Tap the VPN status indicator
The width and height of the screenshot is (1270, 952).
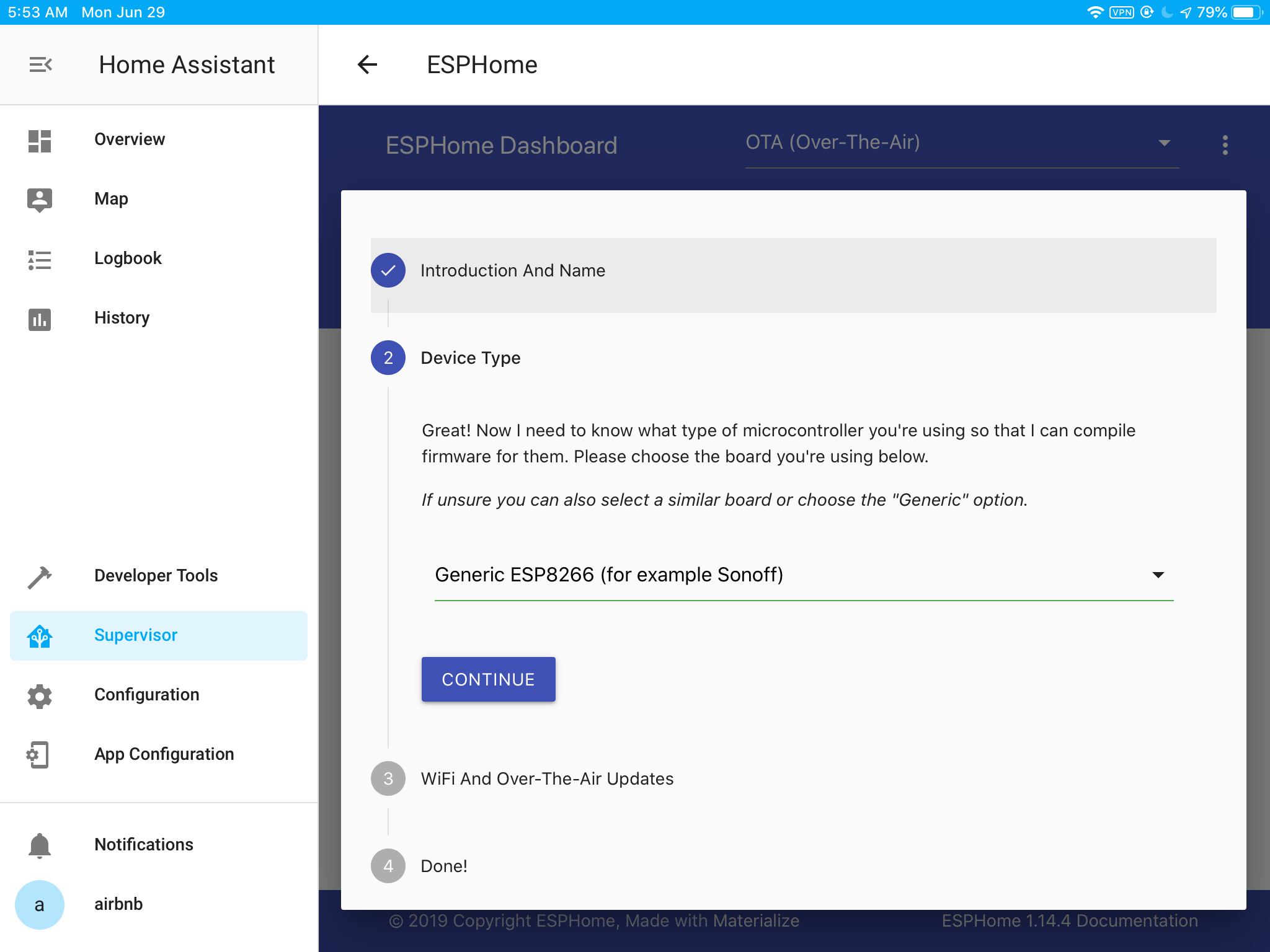1122,12
